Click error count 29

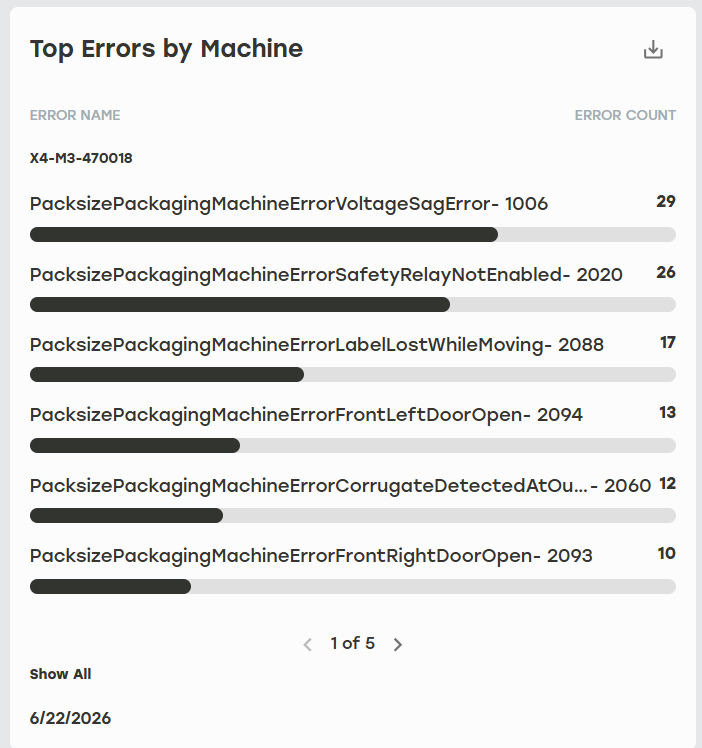pyautogui.click(x=666, y=201)
